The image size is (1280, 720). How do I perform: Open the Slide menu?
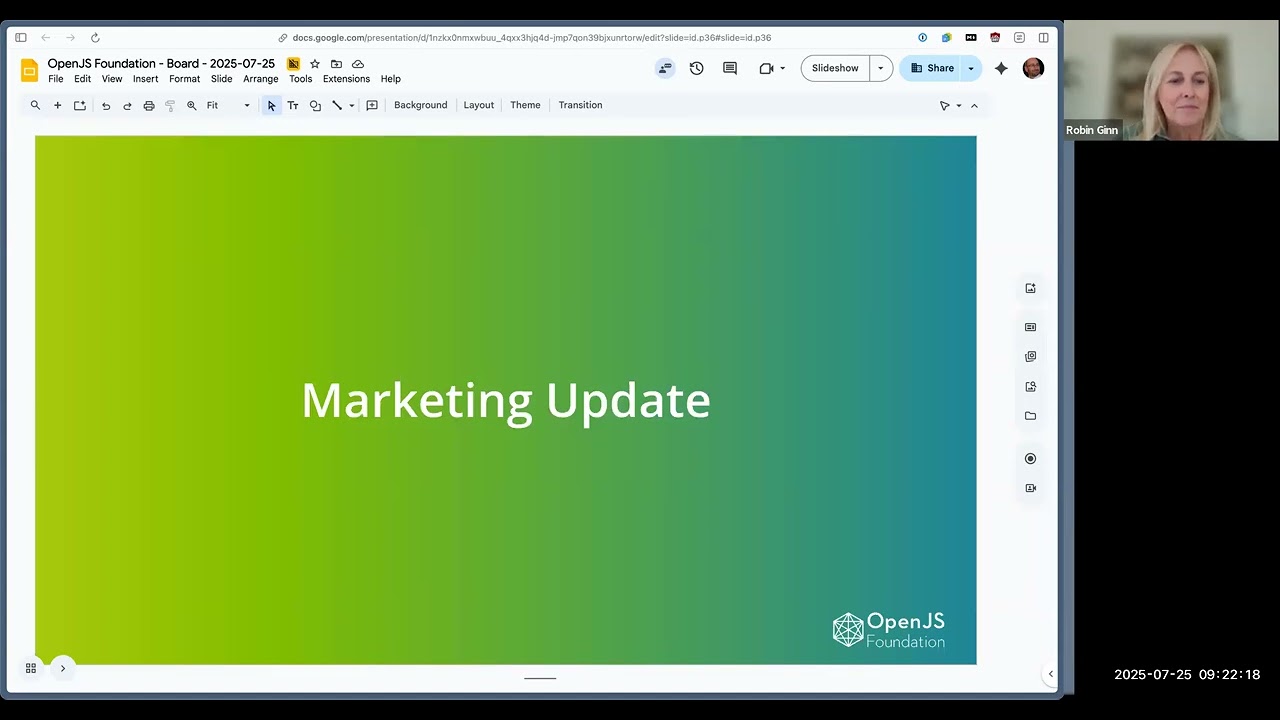[221, 79]
